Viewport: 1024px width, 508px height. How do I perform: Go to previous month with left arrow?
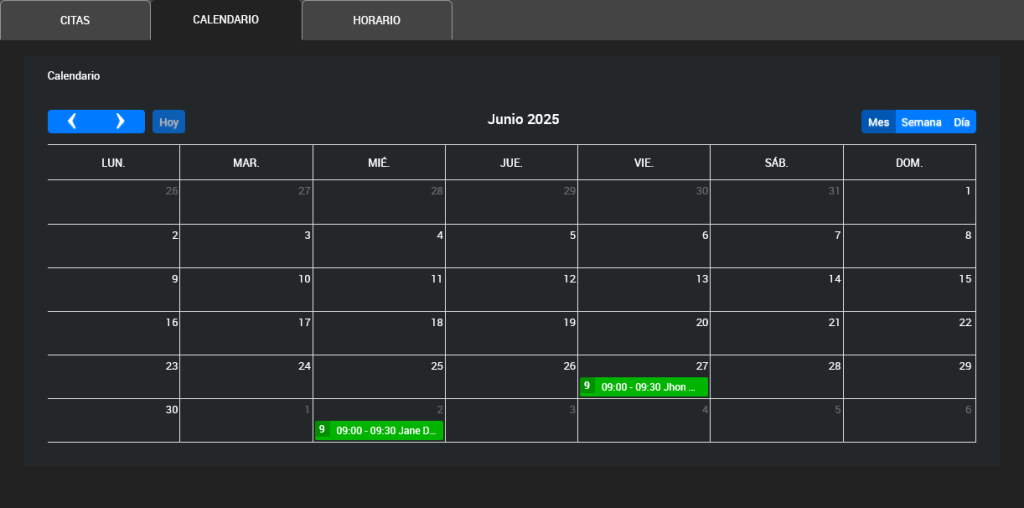pos(72,121)
